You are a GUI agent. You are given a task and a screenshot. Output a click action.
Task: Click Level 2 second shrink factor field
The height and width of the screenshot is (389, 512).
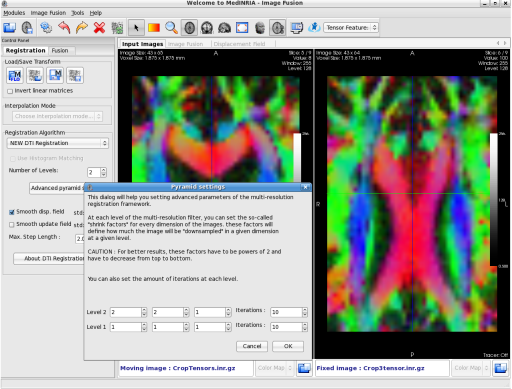[168, 312]
